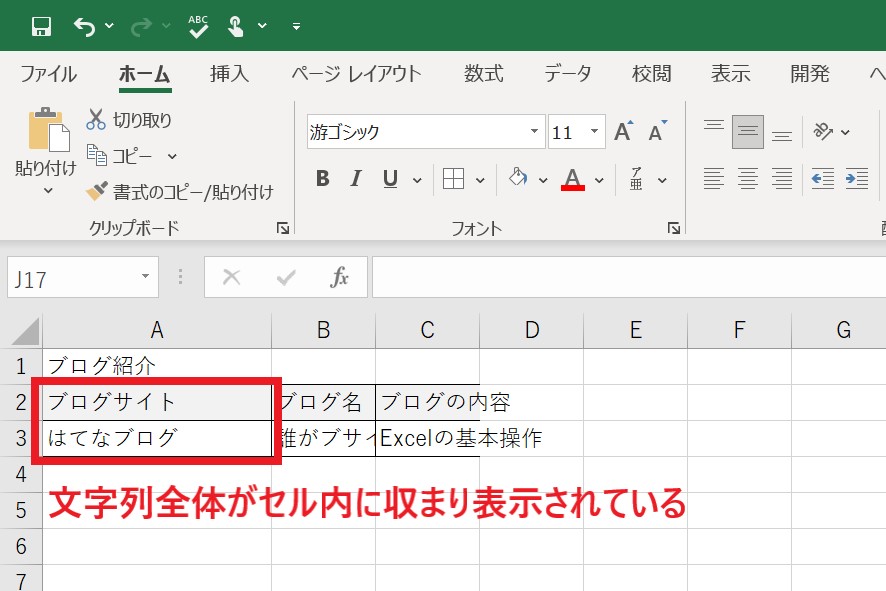The image size is (886, 591).
Task: Run the ABC spell check
Action: click(198, 26)
